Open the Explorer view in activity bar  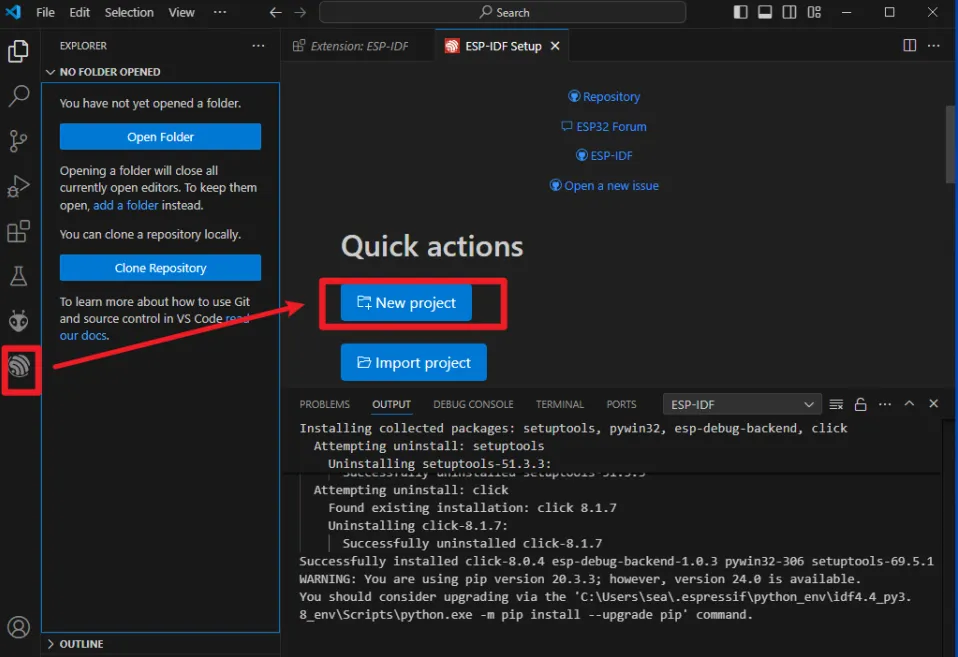(18, 51)
